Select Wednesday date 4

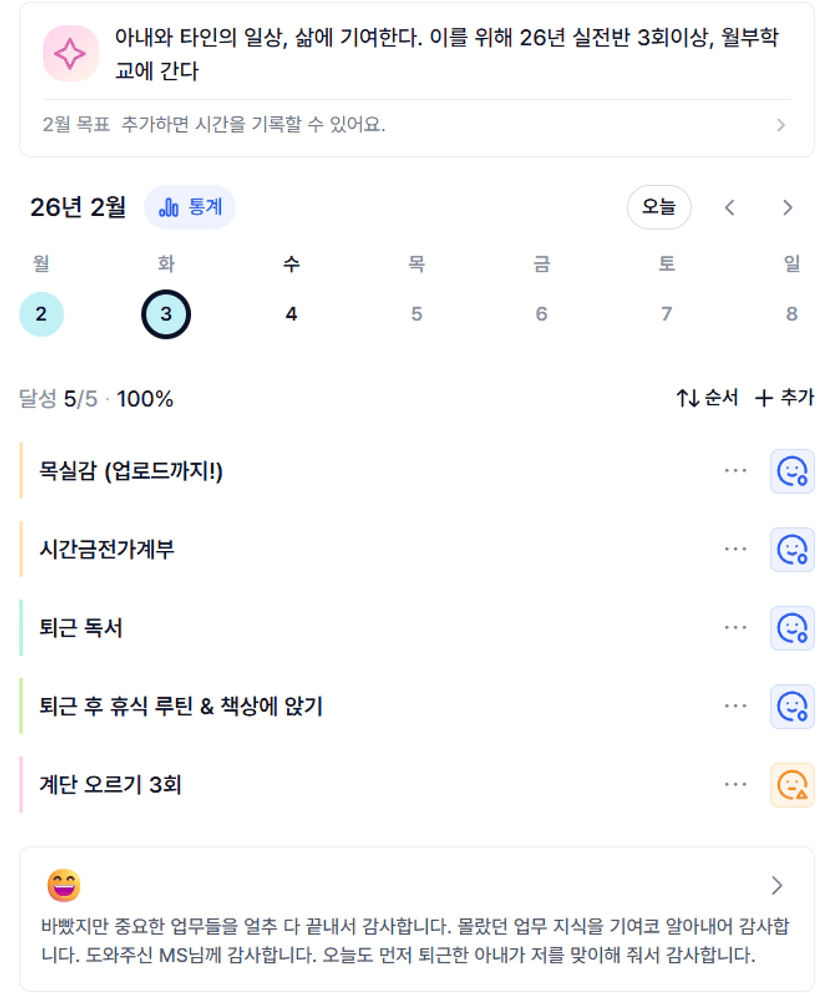(x=291, y=314)
